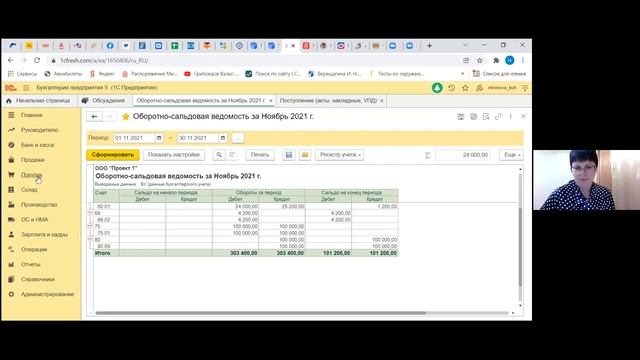Switch to the Начальная страница tab
This screenshot has width=640, height=360.
pyautogui.click(x=39, y=101)
